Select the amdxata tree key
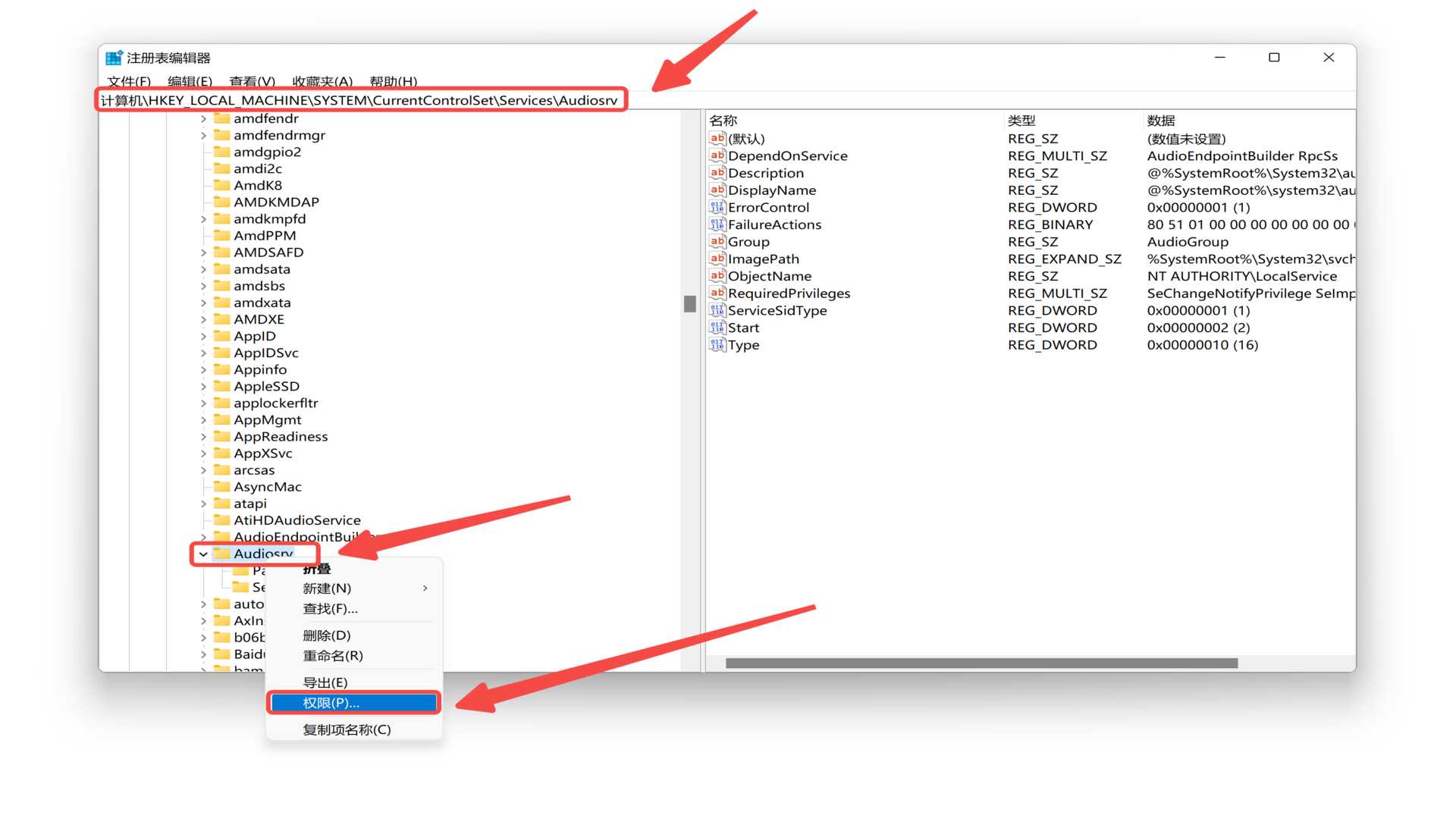Viewport: 1456px width, 819px height. point(262,303)
